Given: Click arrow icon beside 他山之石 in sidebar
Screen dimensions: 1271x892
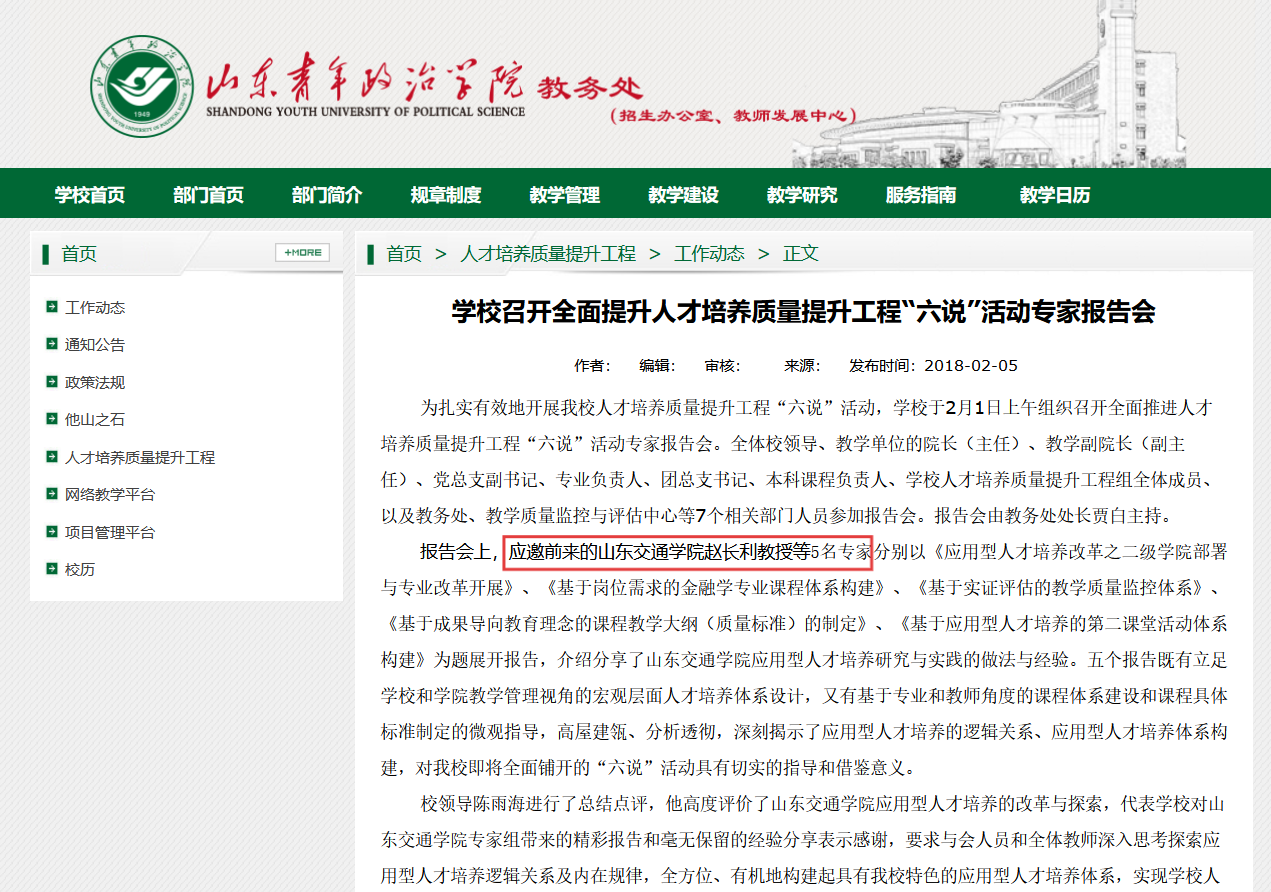Looking at the screenshot, I should (x=52, y=419).
